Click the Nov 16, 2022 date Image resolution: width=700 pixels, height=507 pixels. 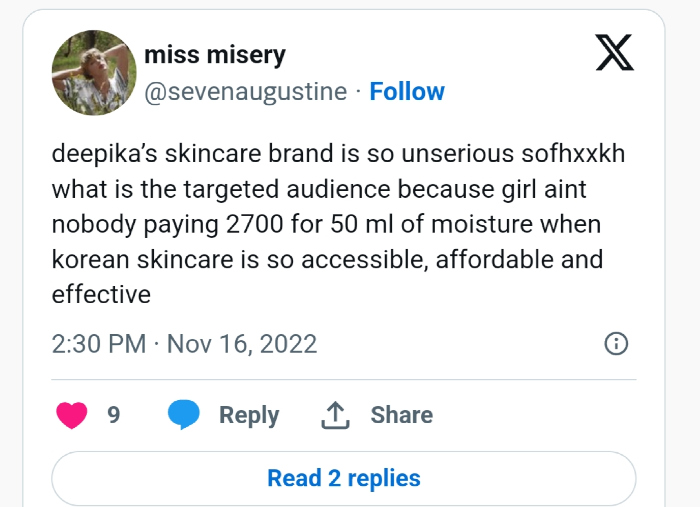(x=241, y=345)
